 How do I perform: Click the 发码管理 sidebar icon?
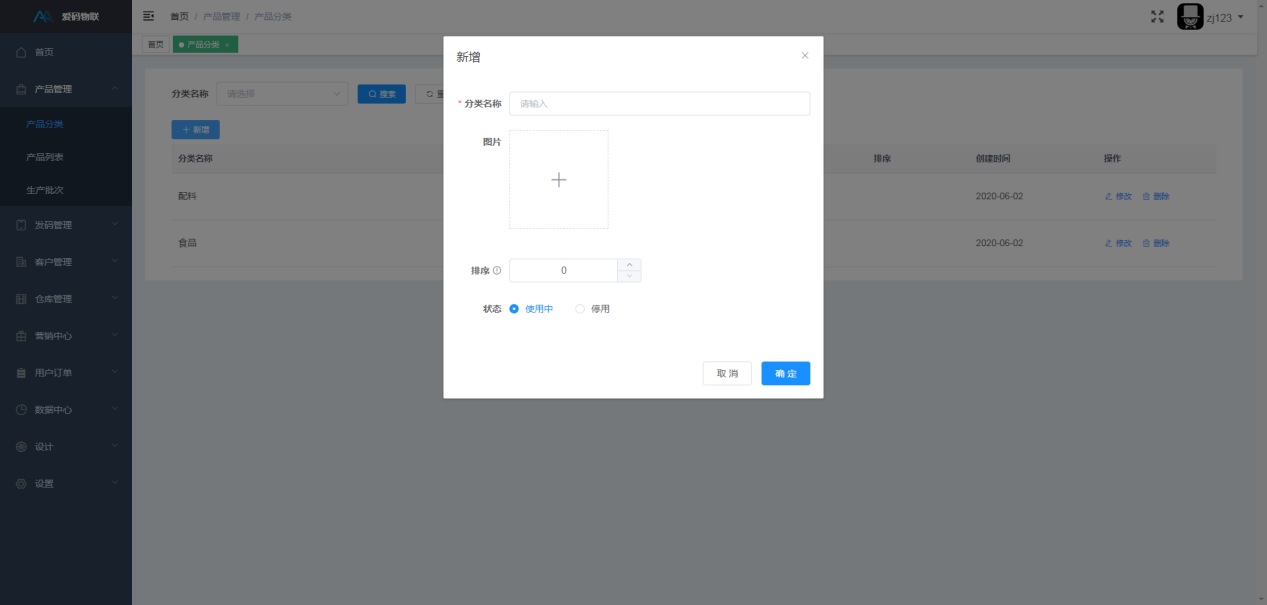(x=21, y=225)
